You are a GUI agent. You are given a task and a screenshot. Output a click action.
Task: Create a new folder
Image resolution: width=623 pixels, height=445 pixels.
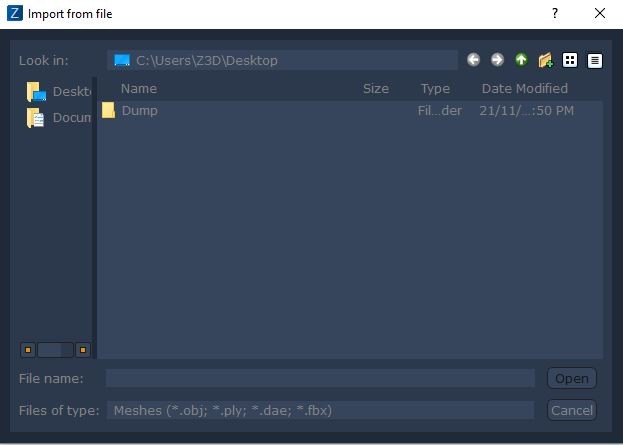(x=545, y=60)
